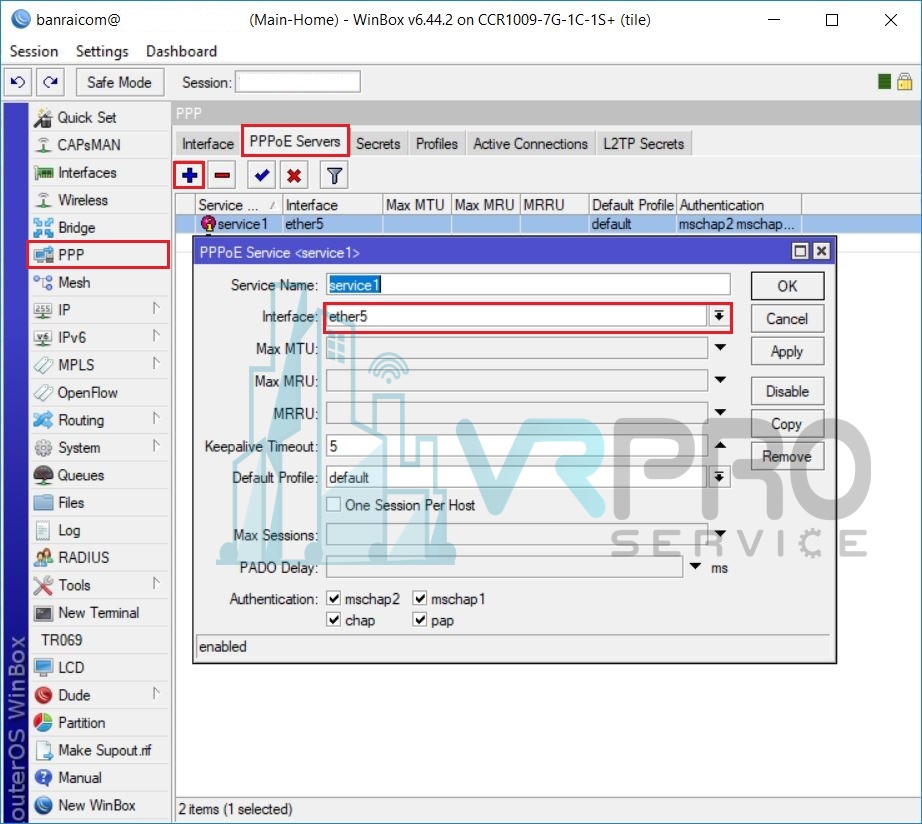
Task: Expand the Max MTU field arrow
Action: coord(720,348)
